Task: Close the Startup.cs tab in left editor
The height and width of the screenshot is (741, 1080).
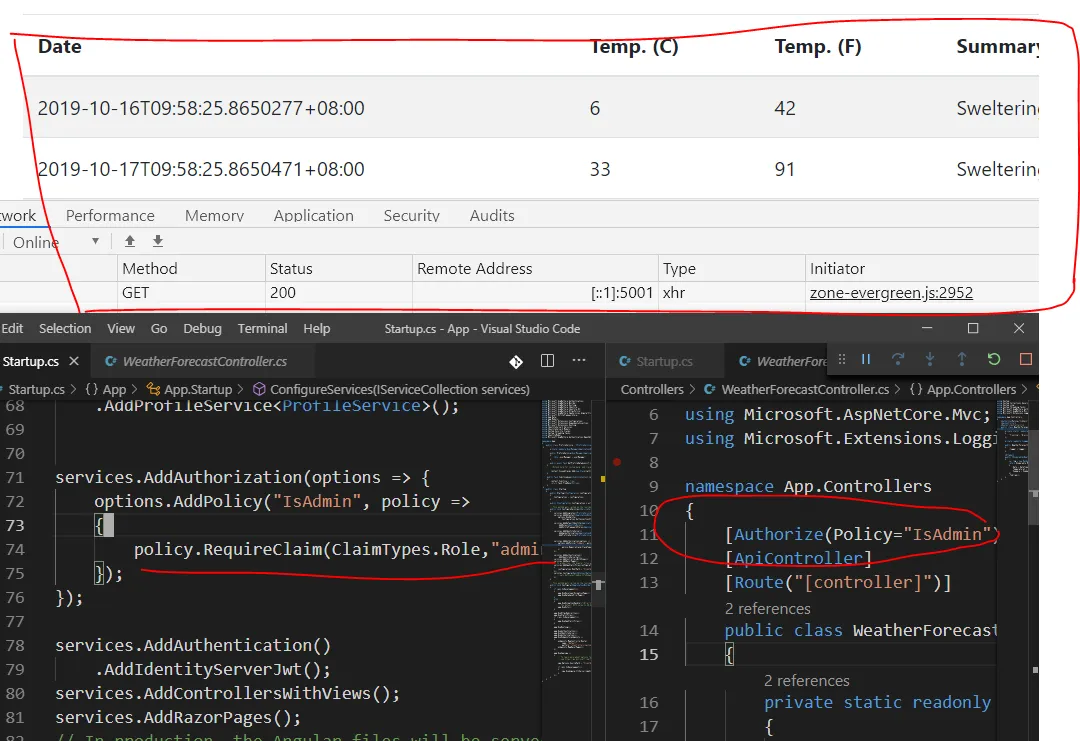Action: tap(74, 361)
